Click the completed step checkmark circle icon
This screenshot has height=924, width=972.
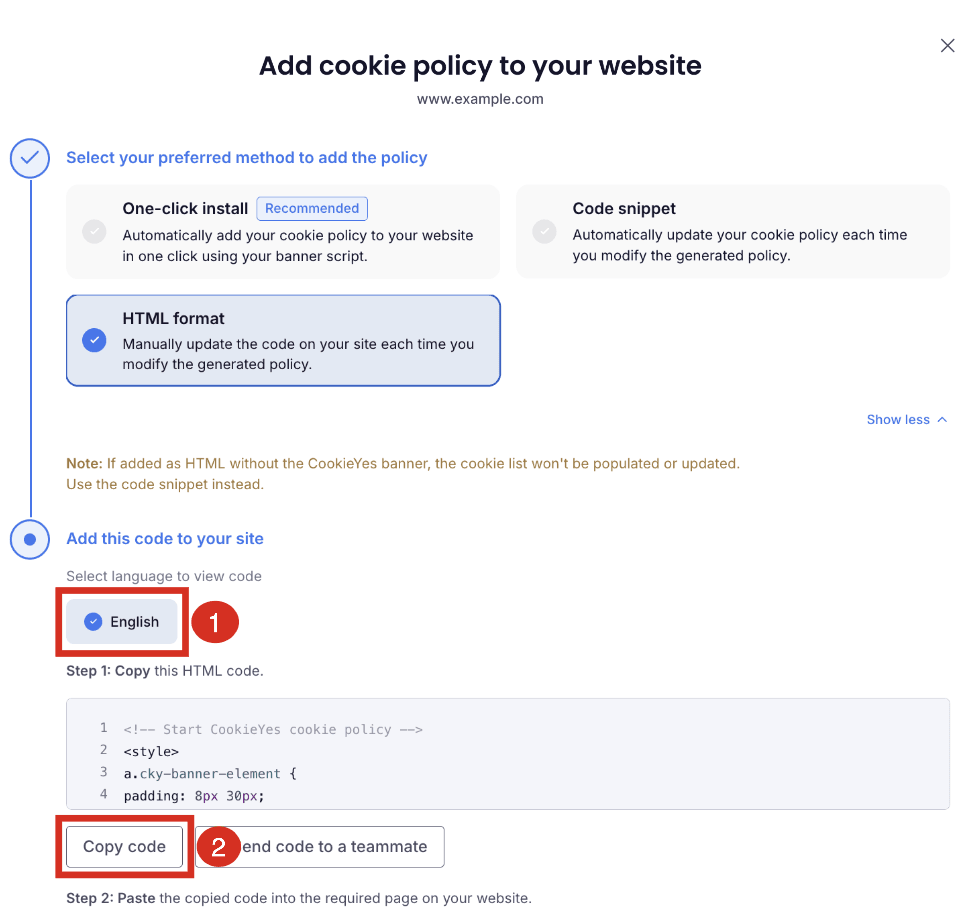click(30, 159)
